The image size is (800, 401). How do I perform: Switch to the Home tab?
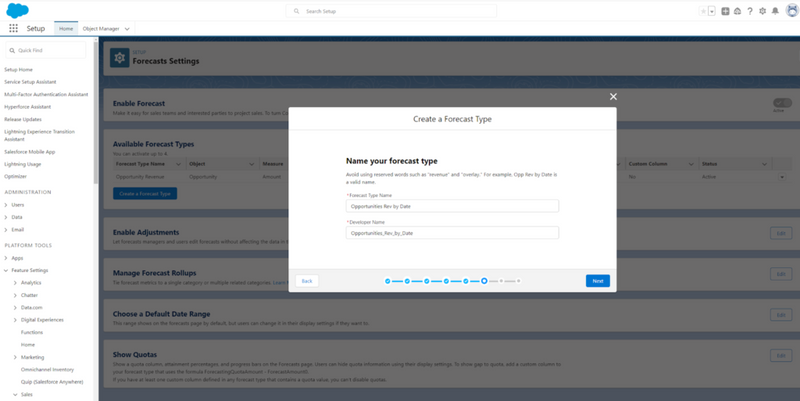[x=66, y=29]
